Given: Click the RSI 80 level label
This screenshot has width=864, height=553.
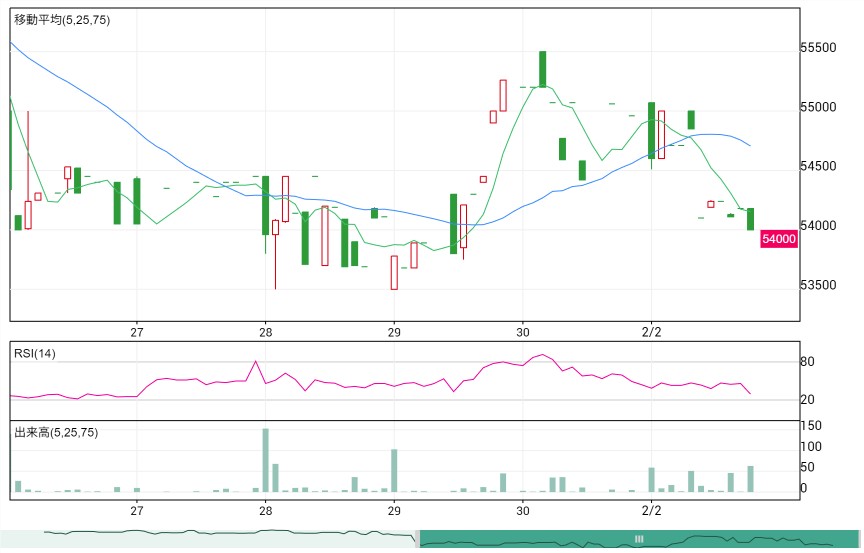Looking at the screenshot, I should [807, 362].
